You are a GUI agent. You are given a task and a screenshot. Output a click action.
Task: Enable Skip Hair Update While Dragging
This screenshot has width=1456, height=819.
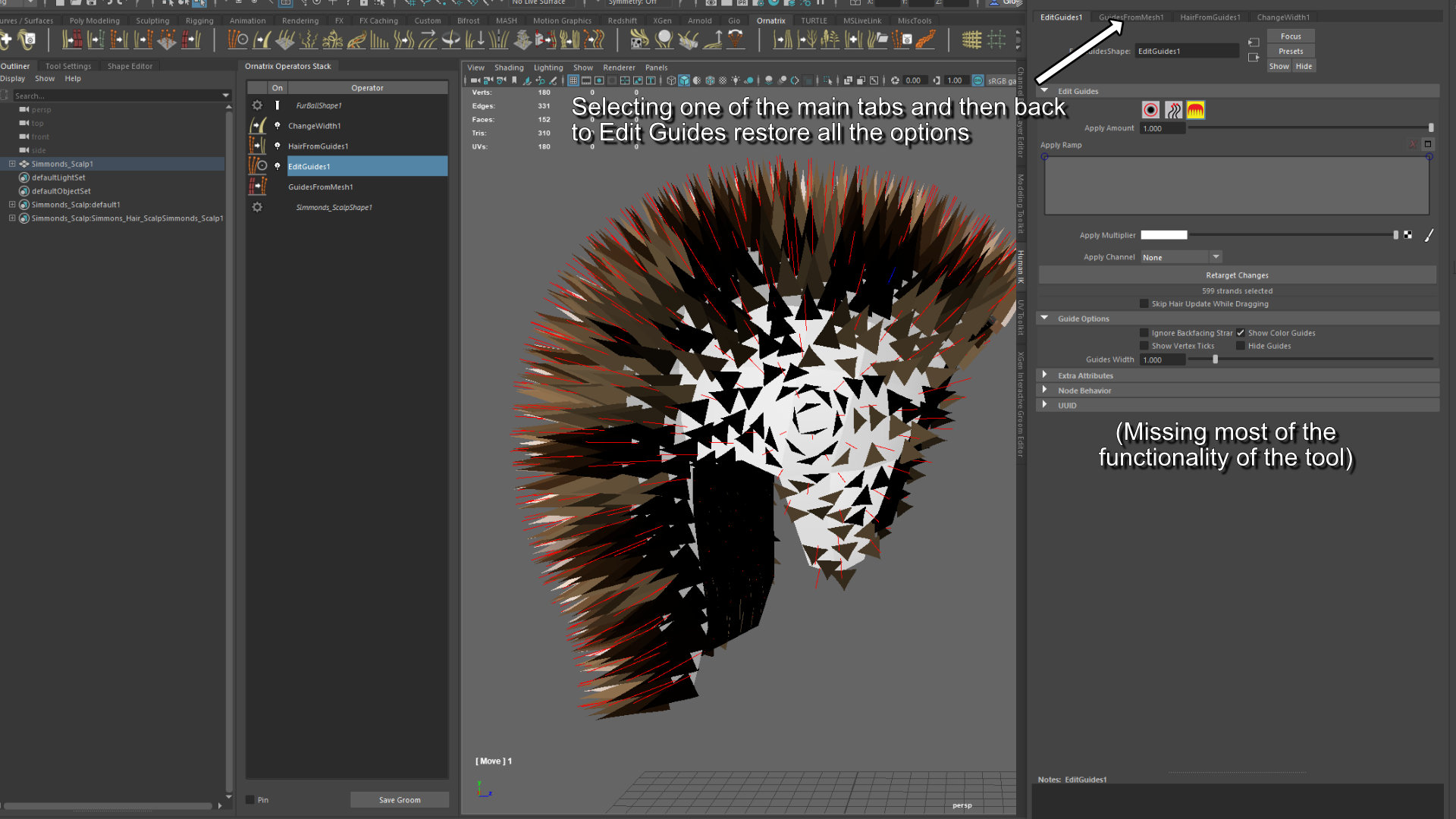tap(1144, 304)
